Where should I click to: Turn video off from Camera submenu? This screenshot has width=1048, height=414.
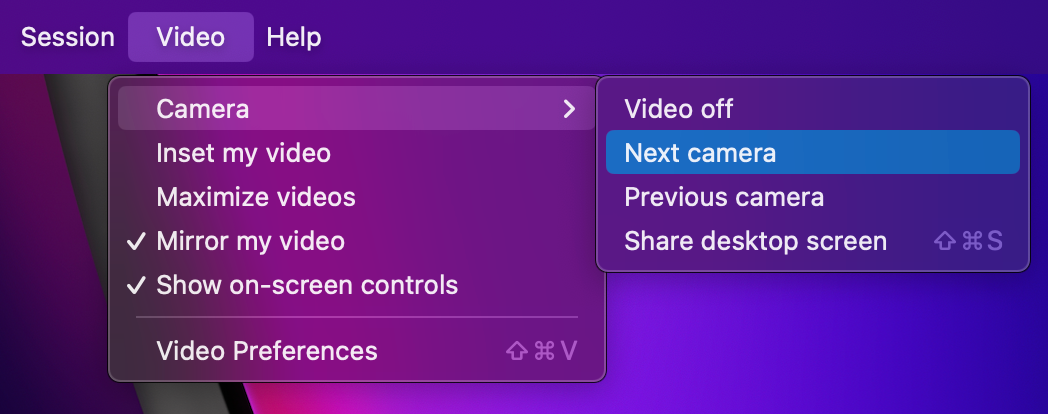[679, 108]
